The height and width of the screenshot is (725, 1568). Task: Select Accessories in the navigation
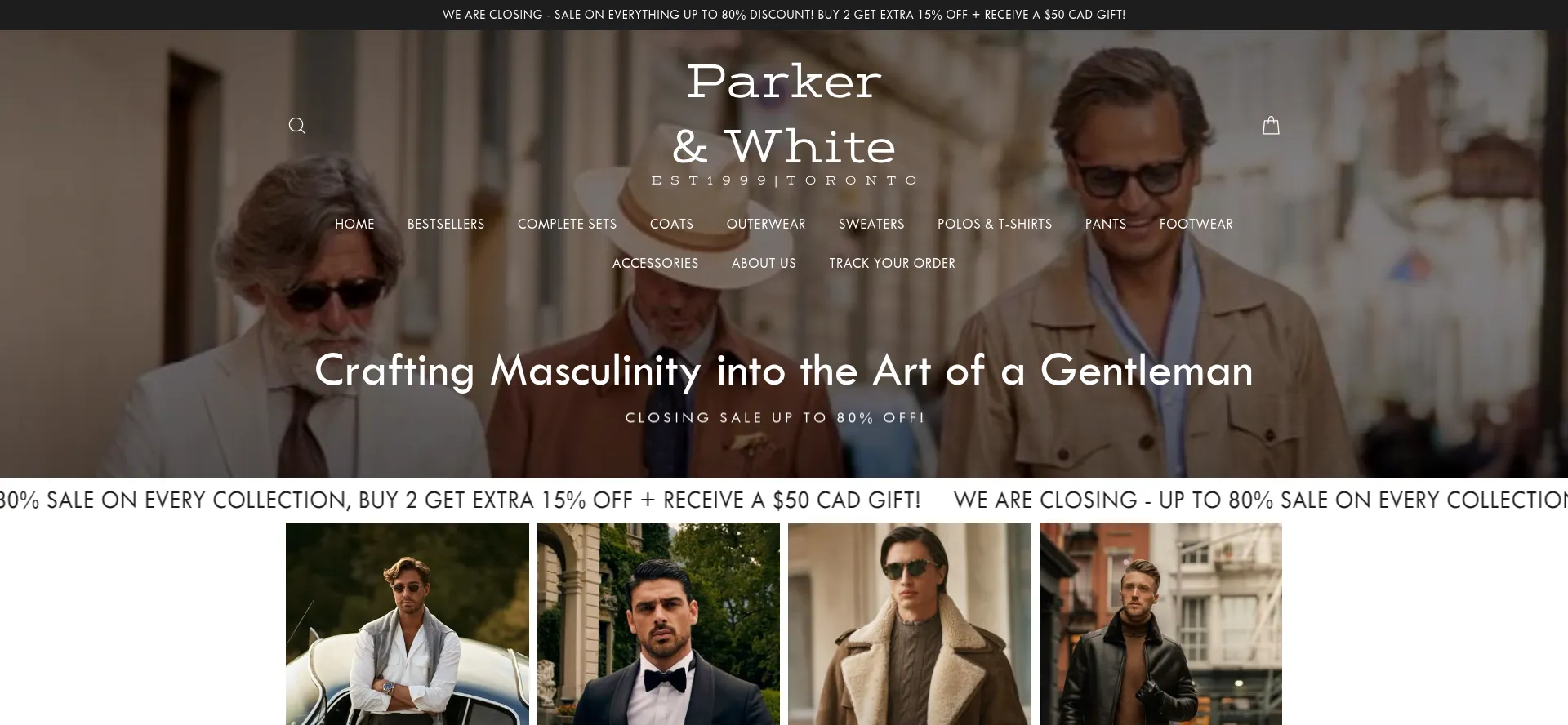pos(656,263)
